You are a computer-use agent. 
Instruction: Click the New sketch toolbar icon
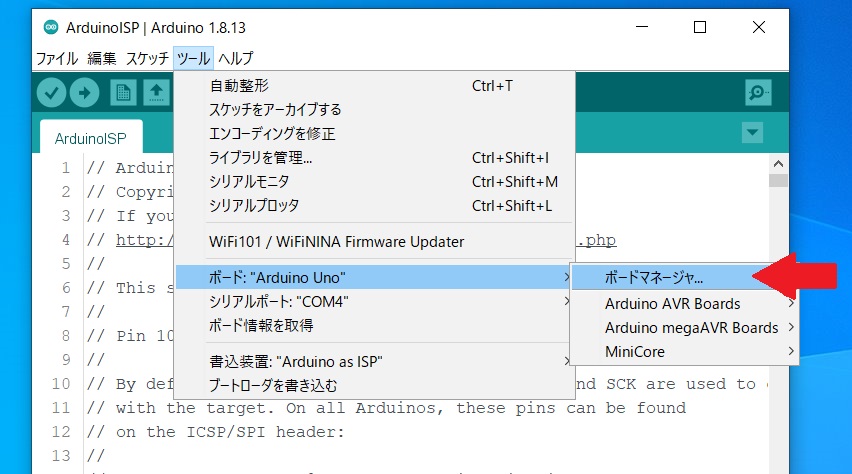click(x=123, y=92)
